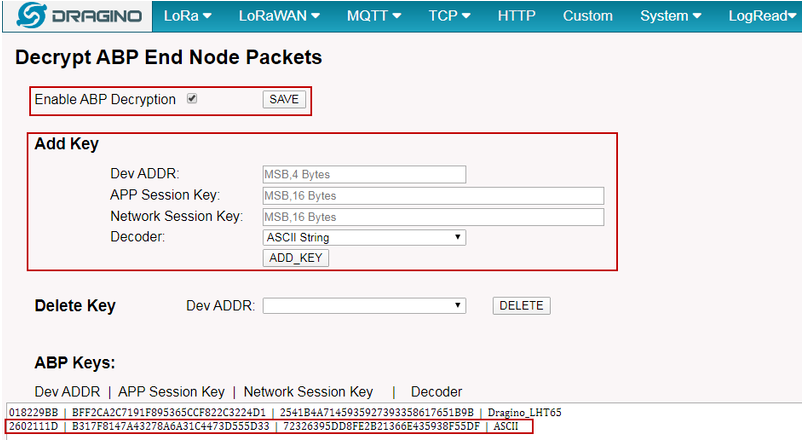This screenshot has height=441, width=802.
Task: Expand the LoRaWAN menu
Action: click(x=279, y=16)
